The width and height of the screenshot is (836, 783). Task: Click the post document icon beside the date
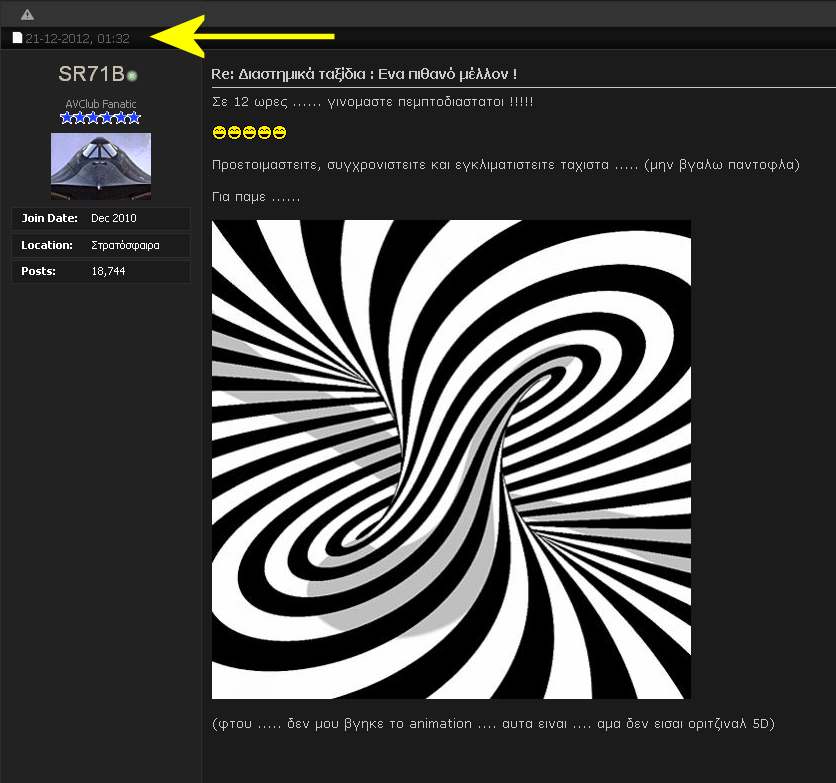tap(18, 38)
